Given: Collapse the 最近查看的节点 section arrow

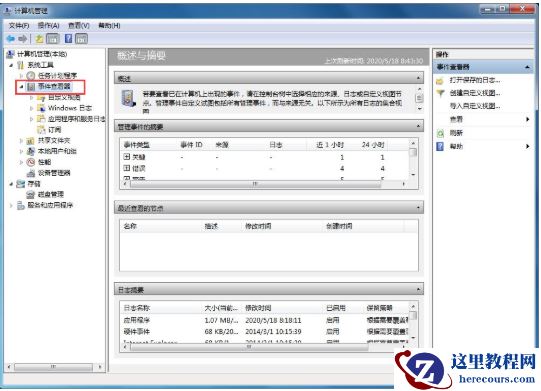Looking at the screenshot, I should pyautogui.click(x=418, y=208).
